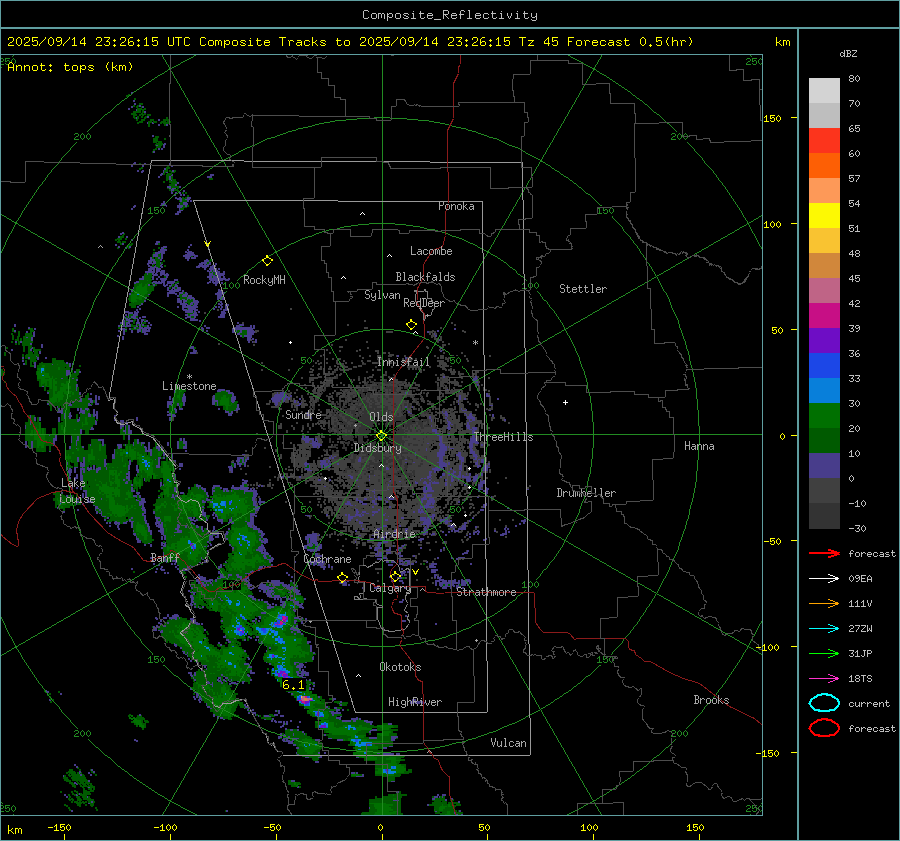Click the yellow diamond marker above RedDeer
900x841 pixels.
pyautogui.click(x=411, y=325)
